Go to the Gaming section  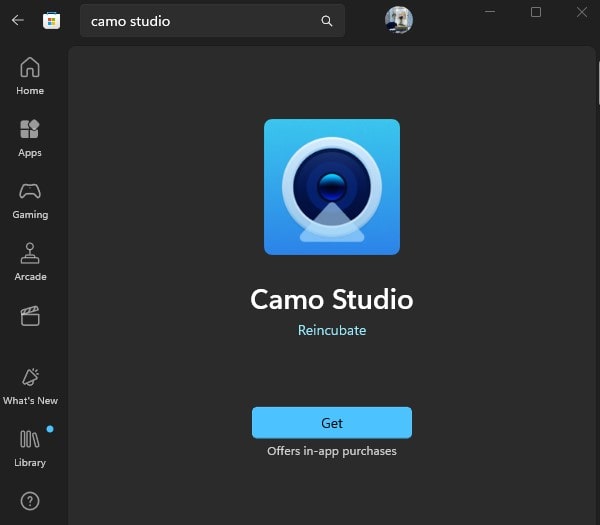point(30,200)
